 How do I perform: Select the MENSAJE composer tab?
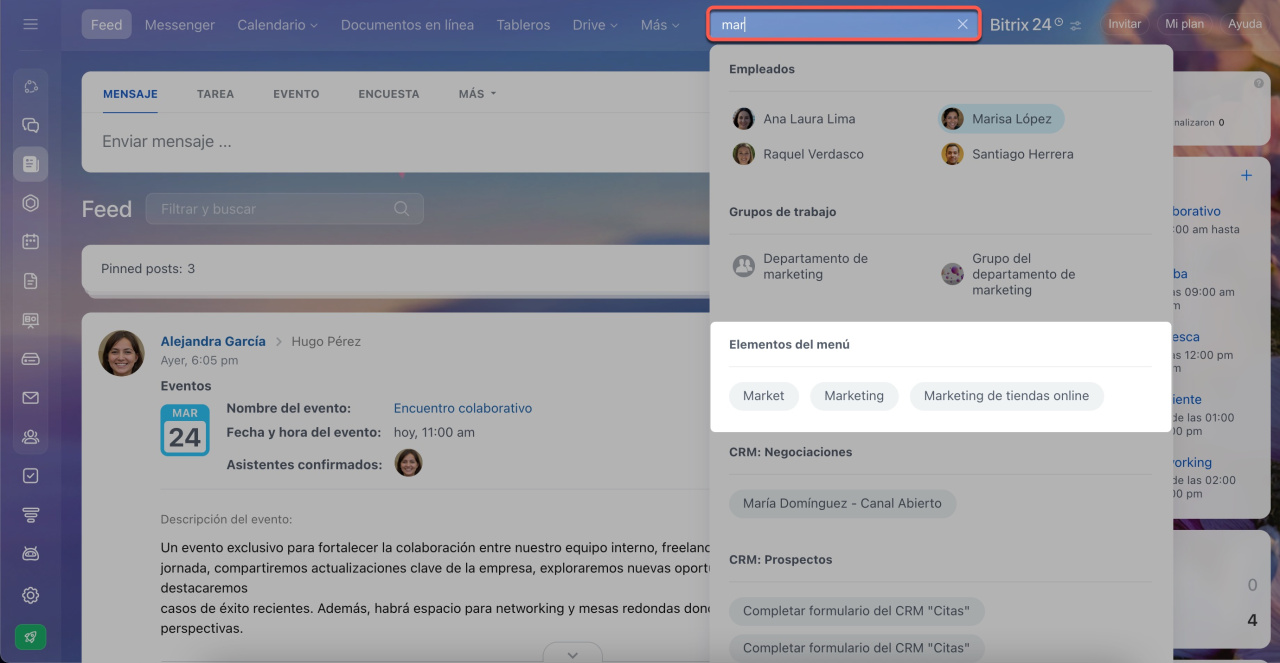[130, 94]
